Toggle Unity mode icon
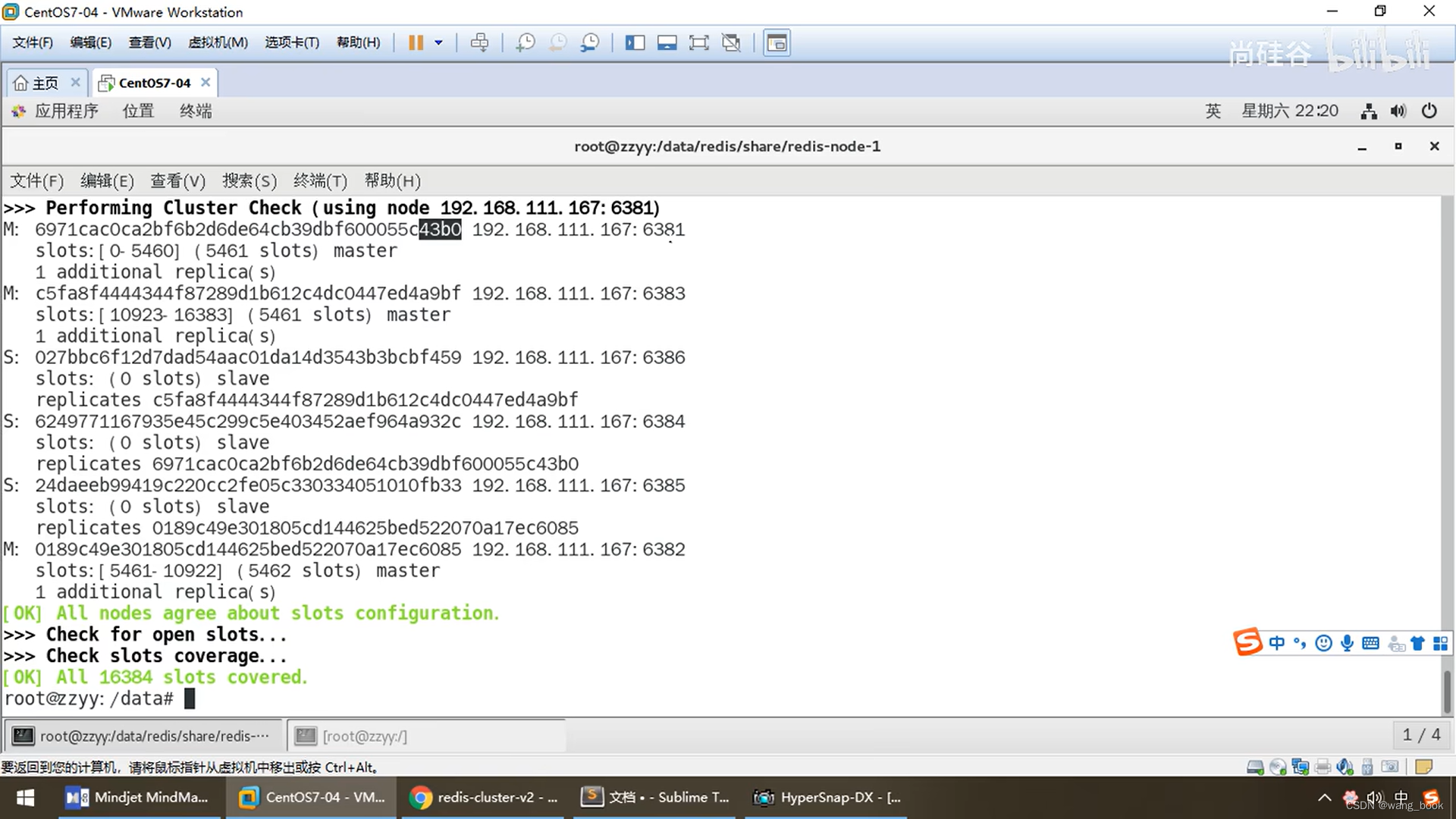 pos(731,42)
